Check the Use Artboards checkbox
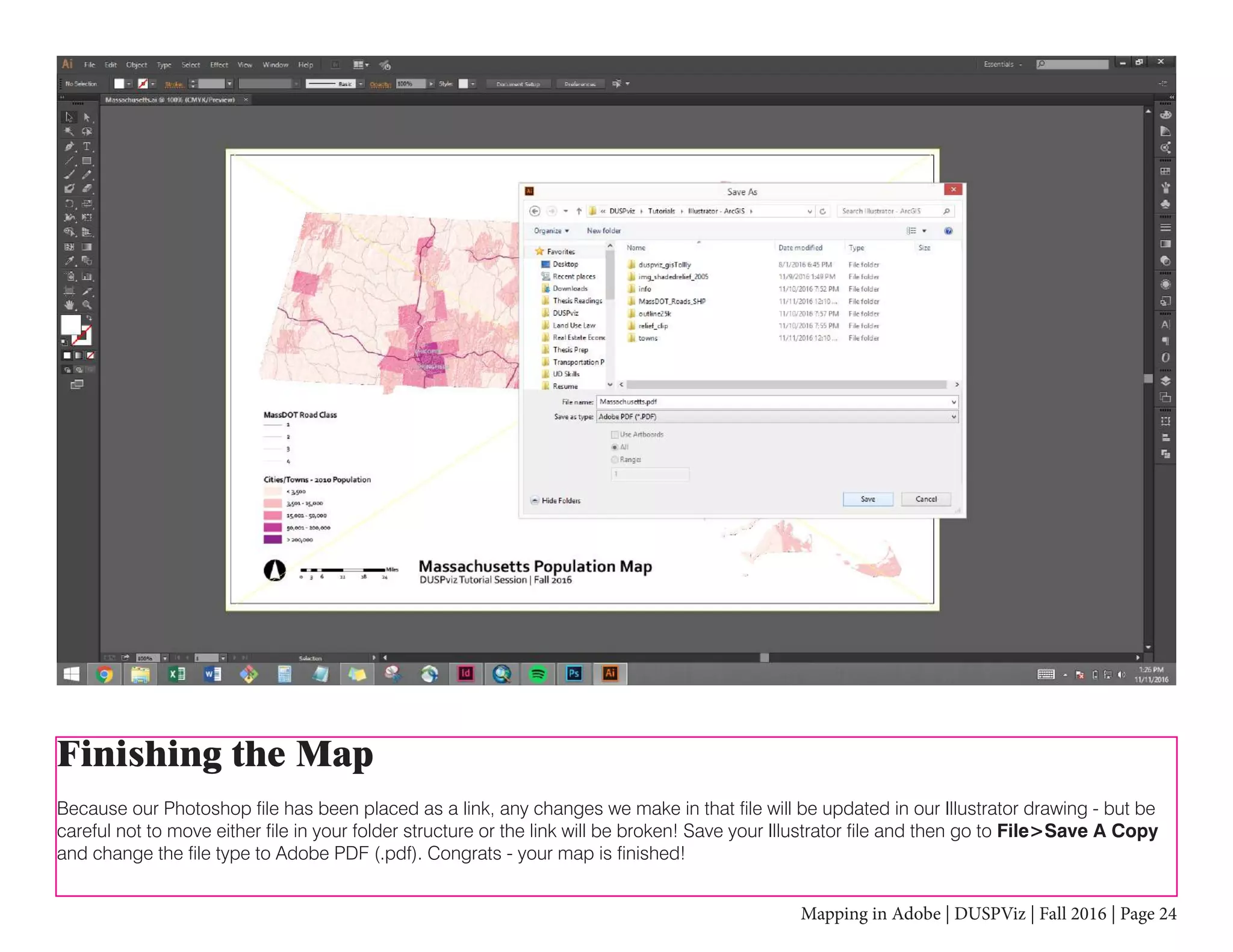This screenshot has width=1233, height=952. 615,434
